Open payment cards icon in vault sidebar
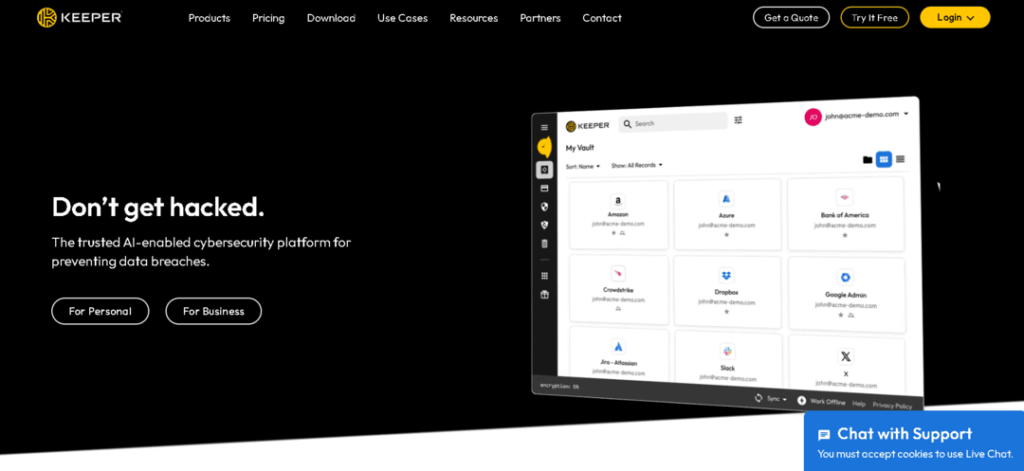Image resolution: width=1024 pixels, height=471 pixels. pos(545,188)
